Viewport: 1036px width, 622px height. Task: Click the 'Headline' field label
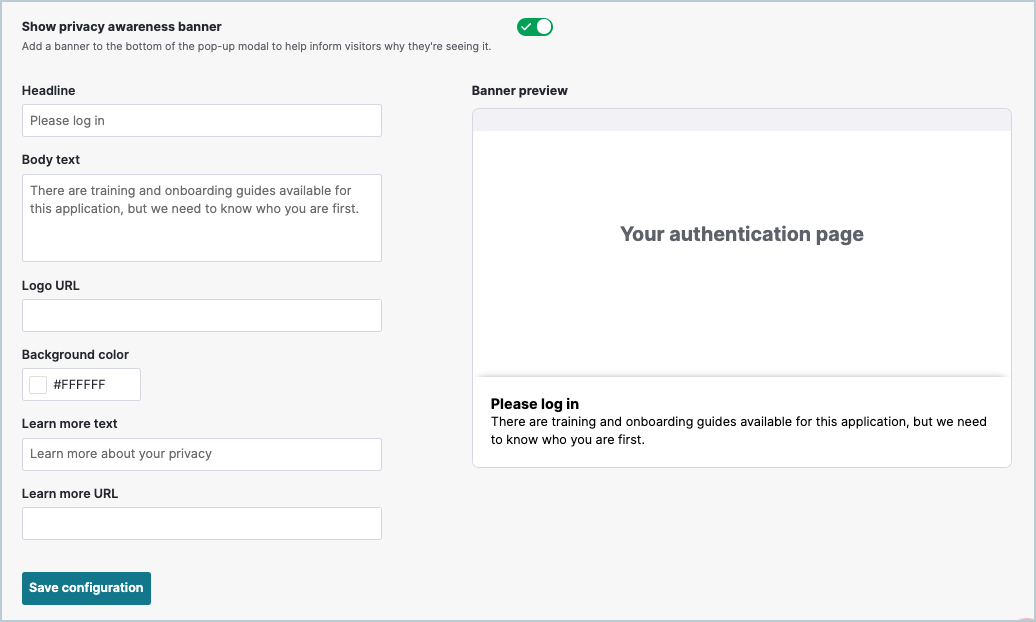[x=48, y=90]
